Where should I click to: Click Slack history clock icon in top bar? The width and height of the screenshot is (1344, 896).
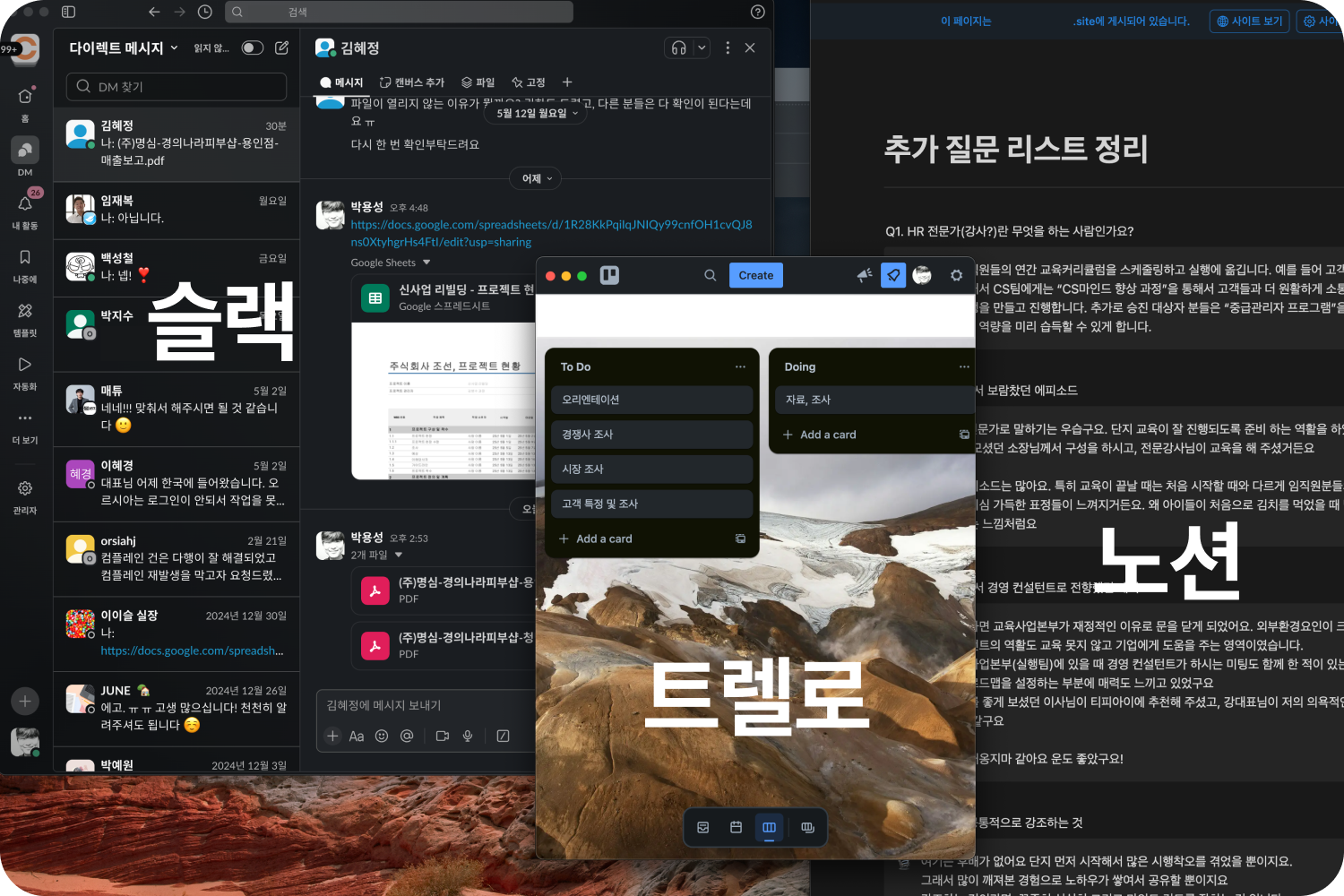click(205, 12)
